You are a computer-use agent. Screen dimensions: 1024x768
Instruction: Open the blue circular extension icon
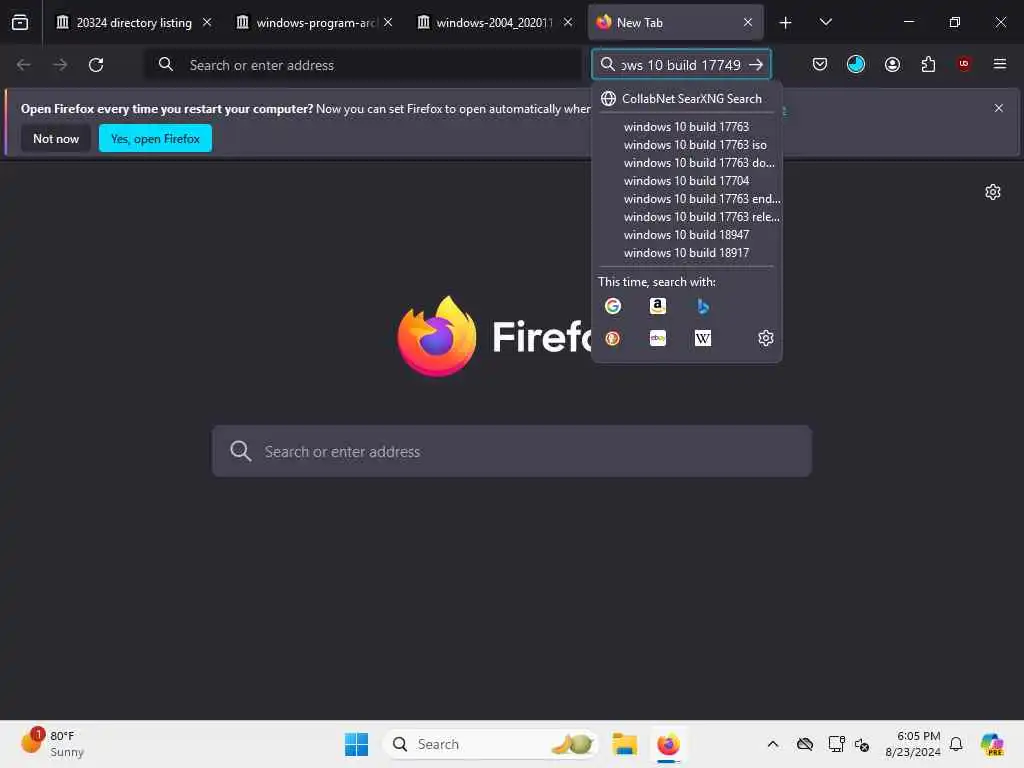[x=856, y=64]
